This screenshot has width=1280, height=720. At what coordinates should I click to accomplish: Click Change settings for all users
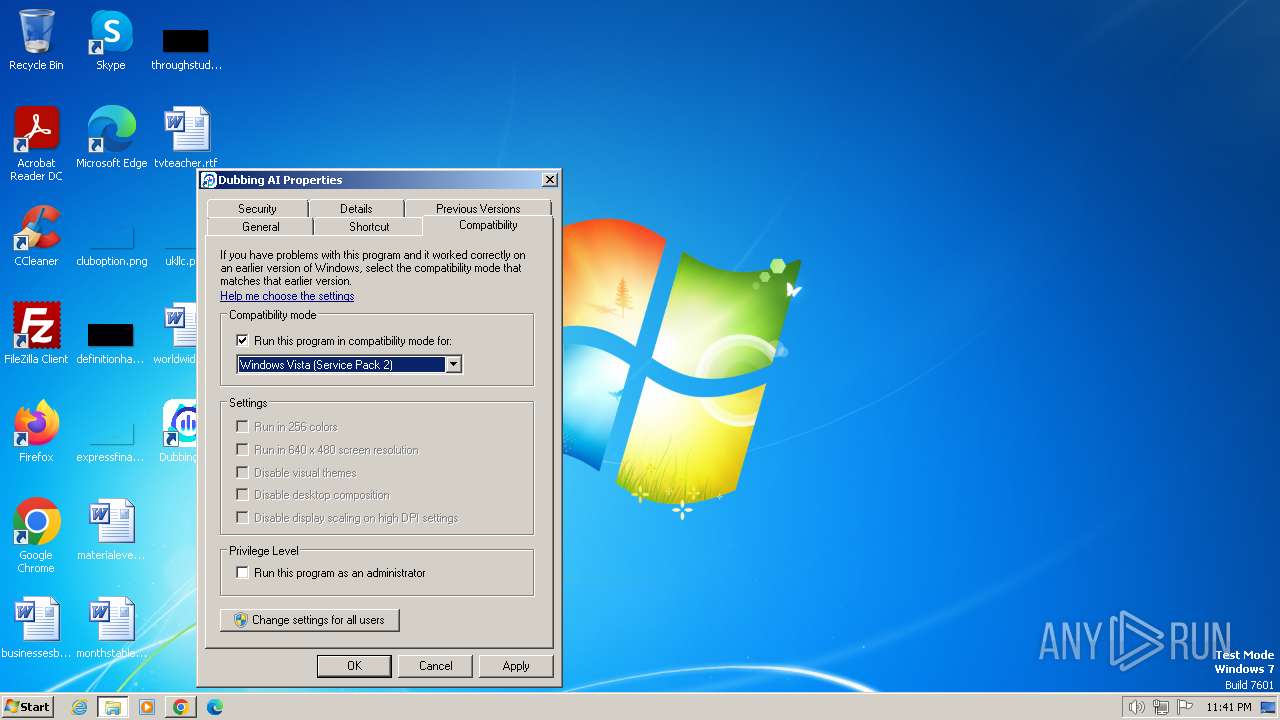[x=309, y=620]
